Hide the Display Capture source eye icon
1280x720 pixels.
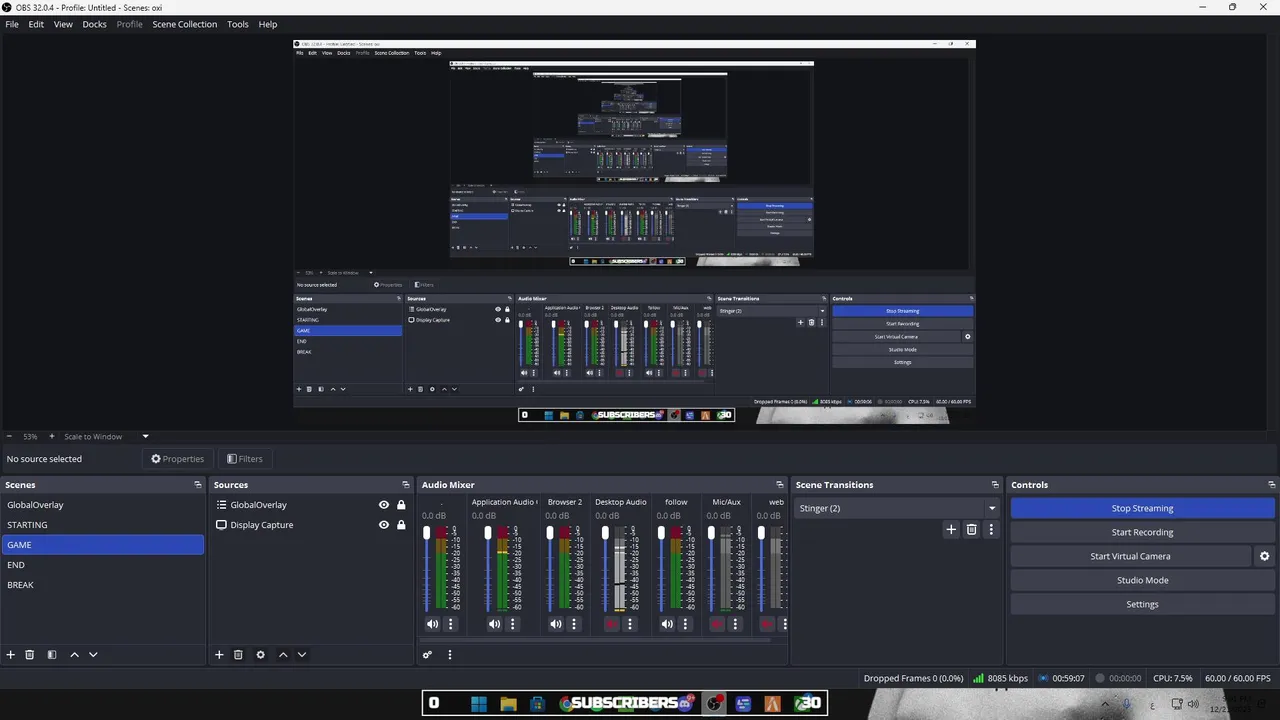tap(384, 525)
